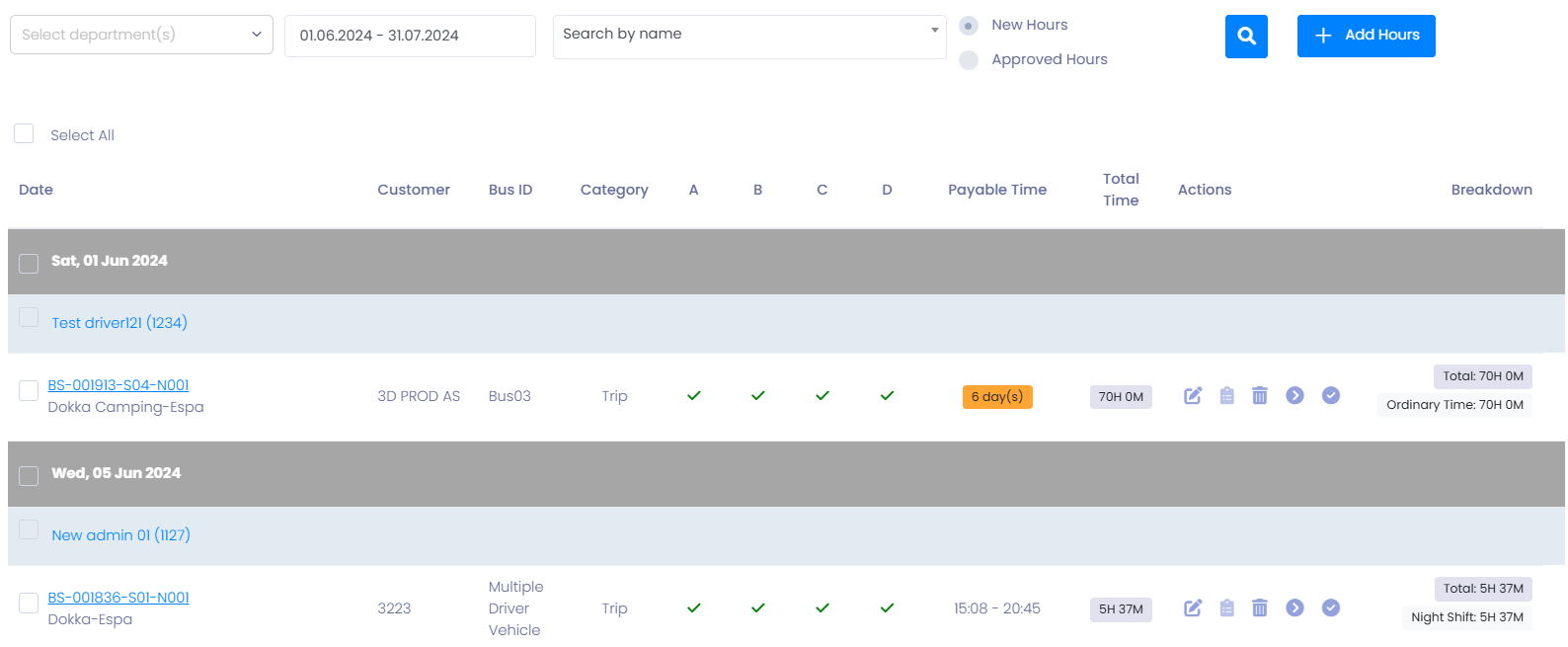
Task: Click the blue search magnifier button
Action: 1246,37
